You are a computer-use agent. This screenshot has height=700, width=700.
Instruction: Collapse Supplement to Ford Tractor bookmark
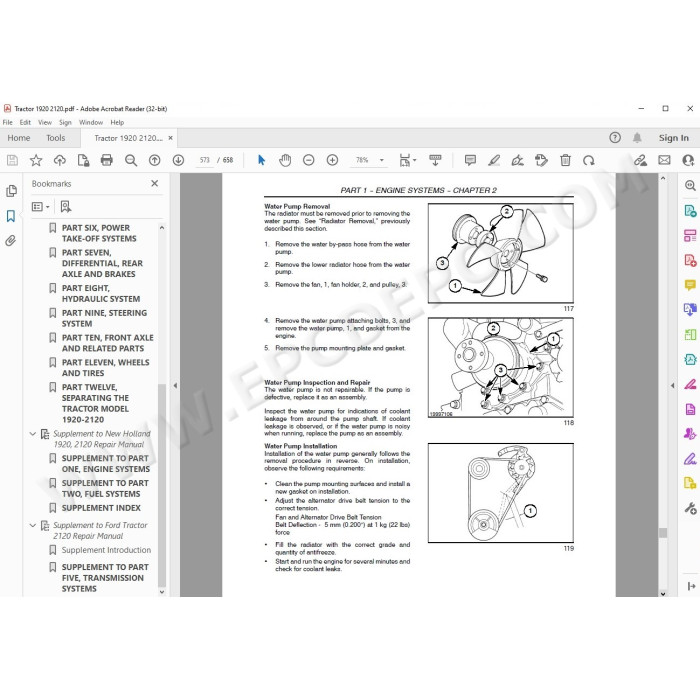(33, 525)
